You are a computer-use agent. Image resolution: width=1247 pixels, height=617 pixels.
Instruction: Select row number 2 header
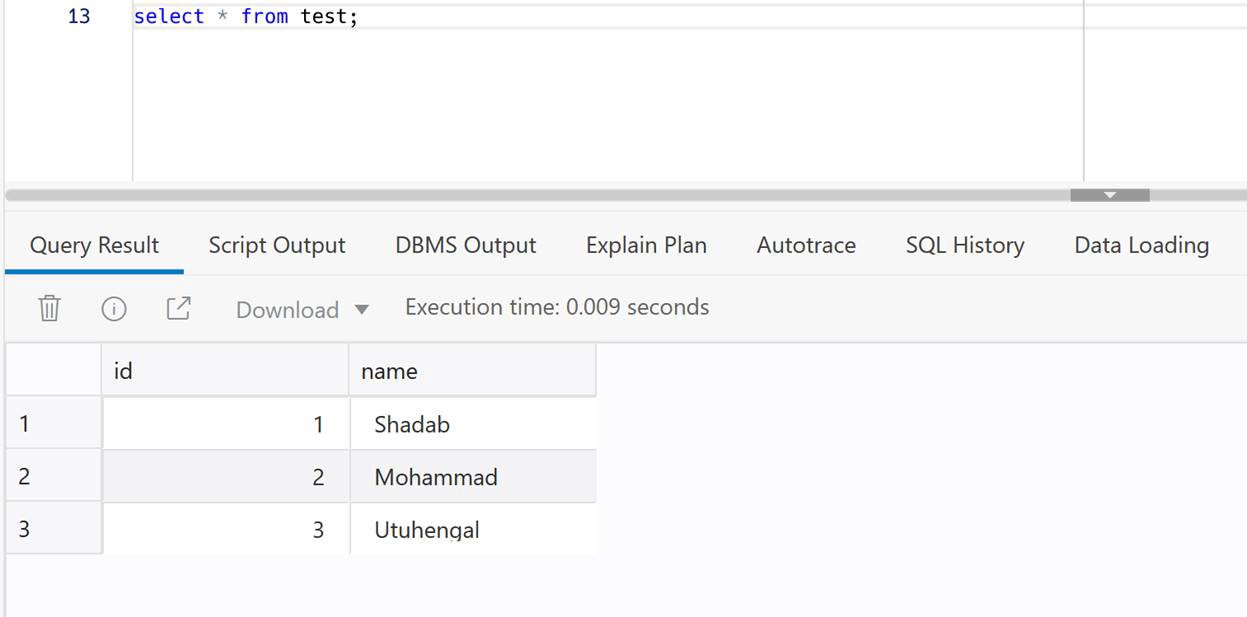tap(52, 477)
